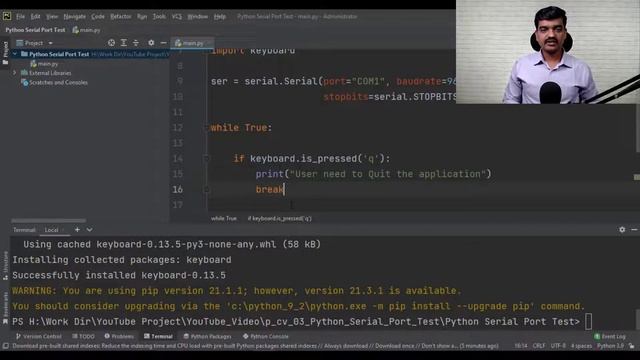Toggle the Terminal tool window button
The height and width of the screenshot is (360, 640).
pos(158,336)
